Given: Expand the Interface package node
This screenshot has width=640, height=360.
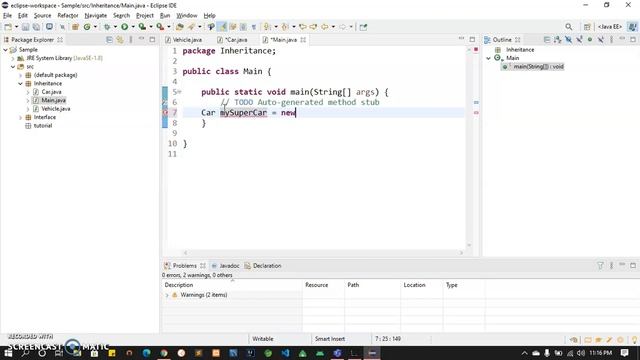Looking at the screenshot, I should pyautogui.click(x=20, y=118).
